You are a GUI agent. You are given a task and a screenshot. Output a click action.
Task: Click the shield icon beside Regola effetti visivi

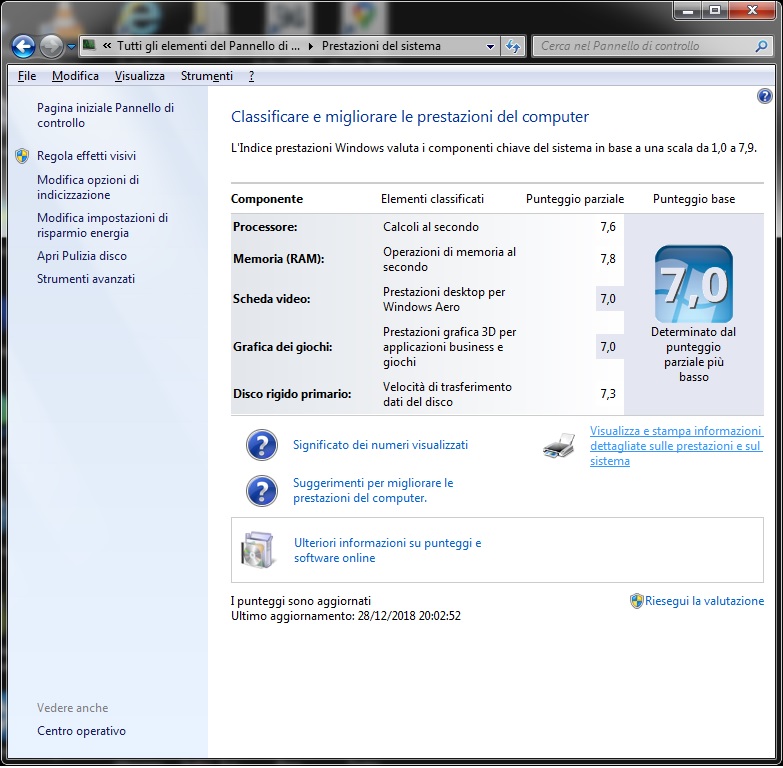click(x=22, y=156)
